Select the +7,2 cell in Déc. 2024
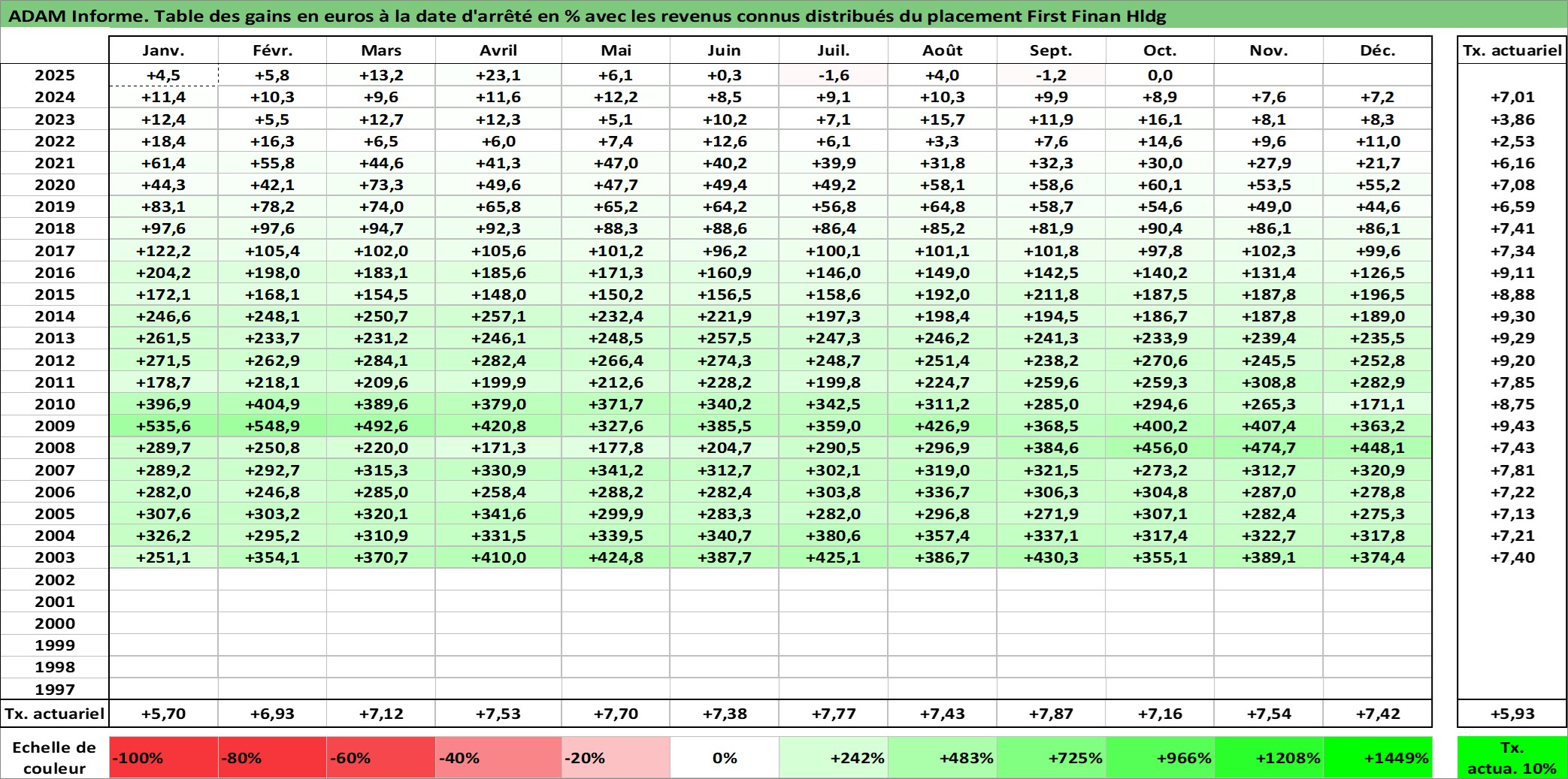This screenshot has width=1568, height=779. pos(1377,97)
